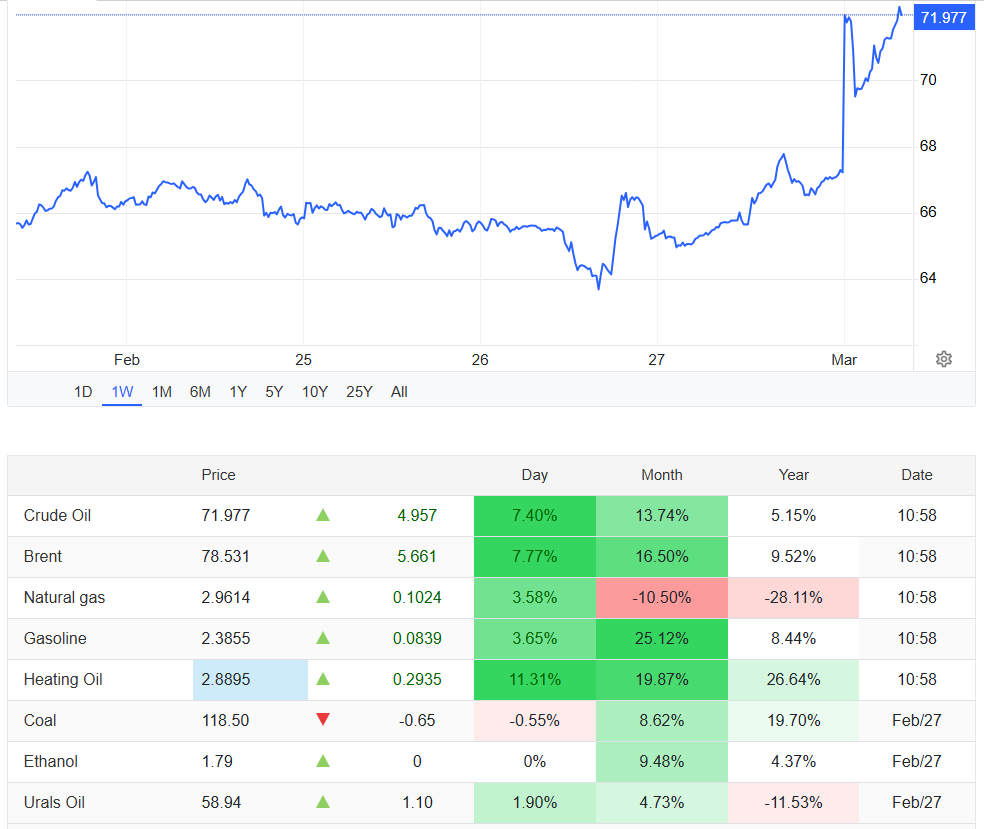Screen dimensions: 984x829
Task: Click the up triangle beside Gasoline
Action: (323, 638)
